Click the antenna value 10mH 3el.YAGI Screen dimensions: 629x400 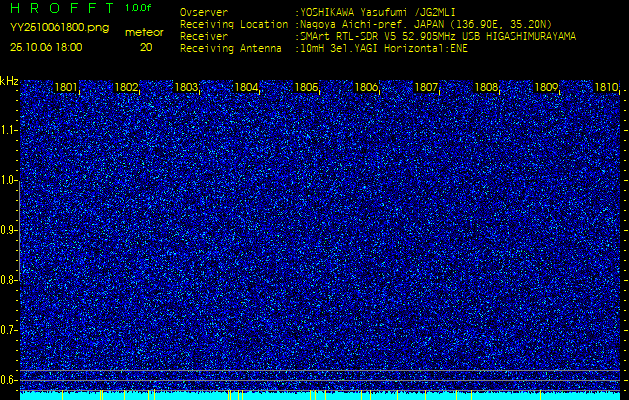pos(384,49)
